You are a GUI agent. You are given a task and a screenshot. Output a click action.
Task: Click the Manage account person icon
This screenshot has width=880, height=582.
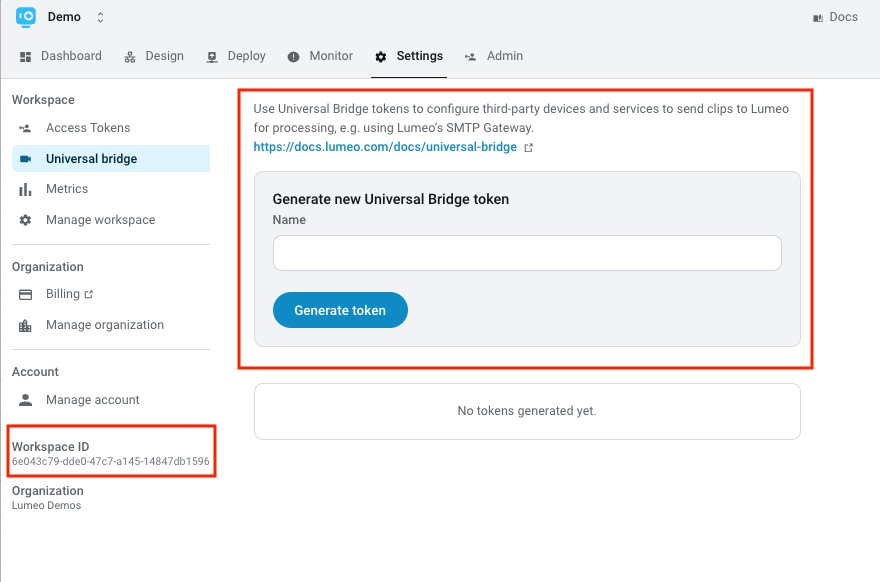[x=25, y=400]
